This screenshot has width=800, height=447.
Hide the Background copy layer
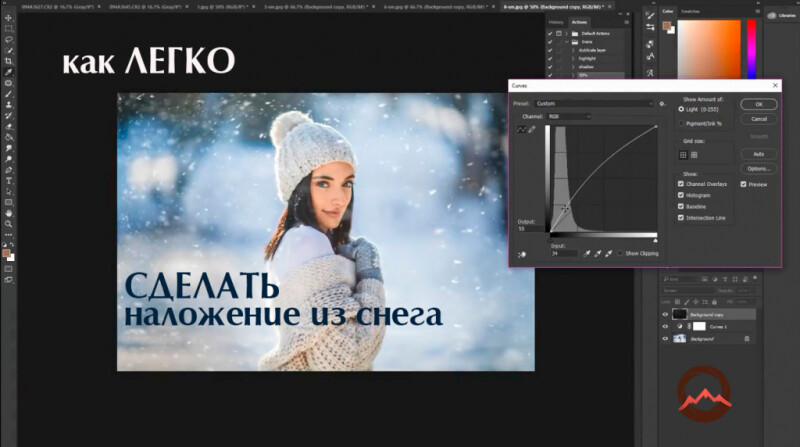pyautogui.click(x=665, y=314)
